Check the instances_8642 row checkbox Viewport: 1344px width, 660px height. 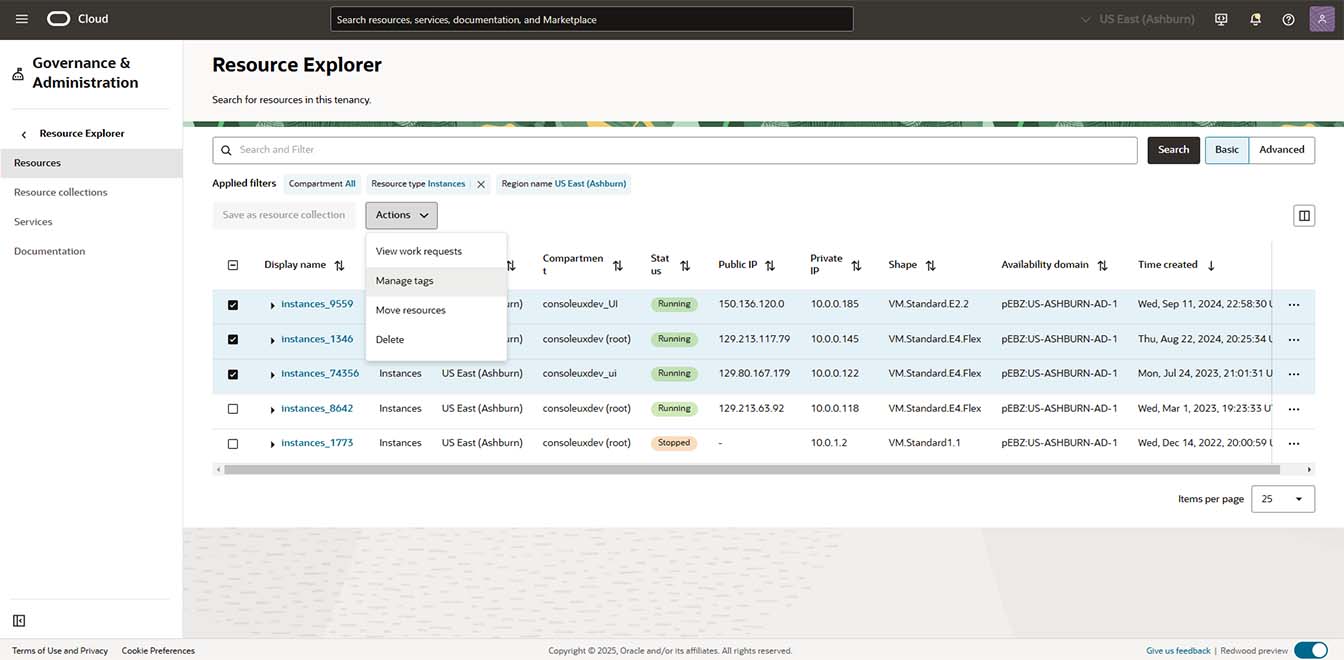pyautogui.click(x=233, y=408)
